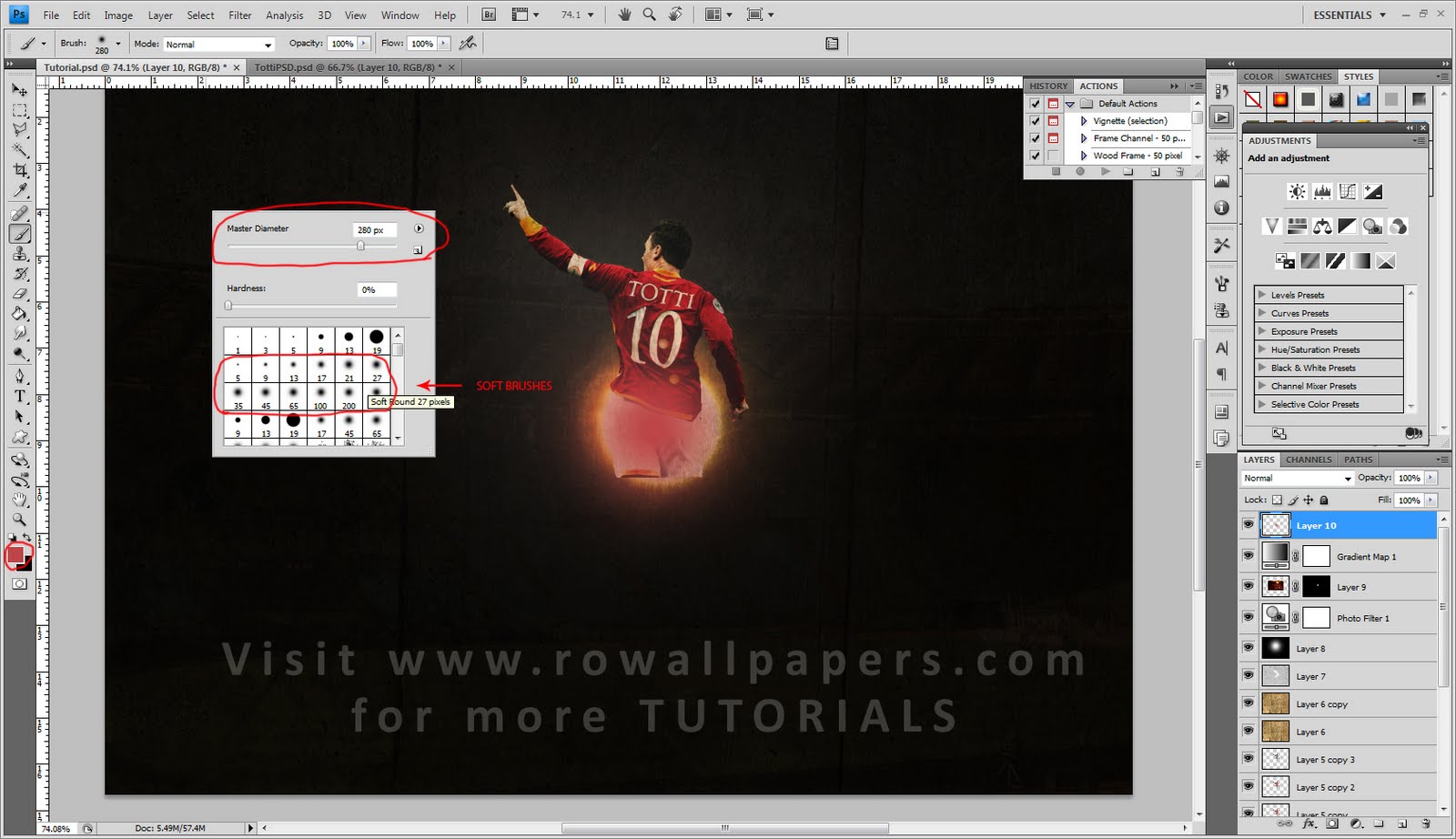Add a Photo Filter adjustment

[x=1372, y=226]
